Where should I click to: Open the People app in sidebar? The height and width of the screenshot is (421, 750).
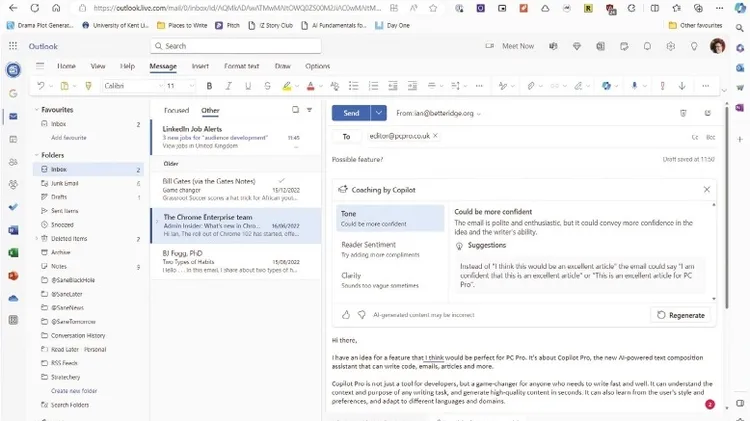point(13,162)
